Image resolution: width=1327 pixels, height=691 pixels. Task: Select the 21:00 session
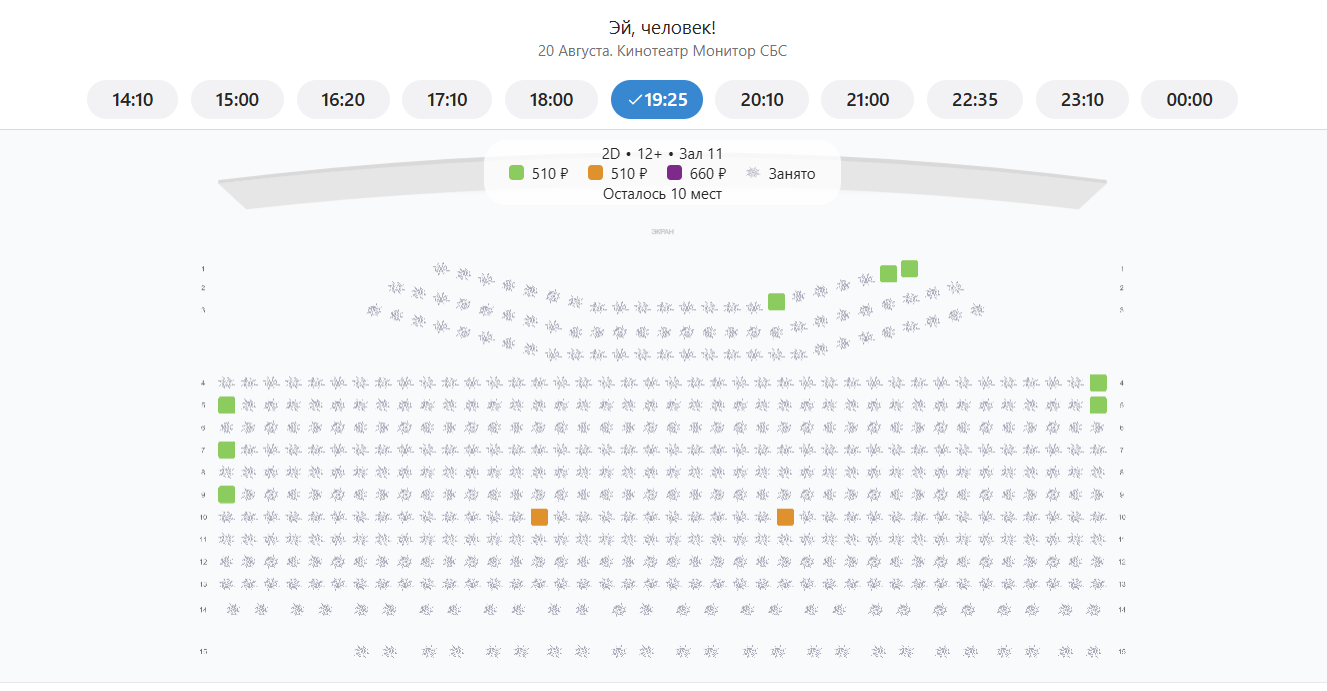[868, 100]
